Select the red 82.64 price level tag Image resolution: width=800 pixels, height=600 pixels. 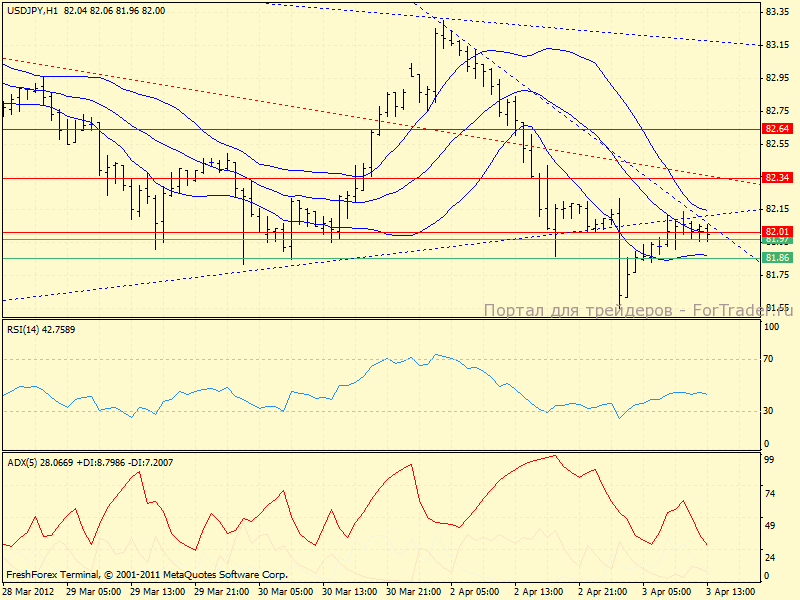coord(776,129)
